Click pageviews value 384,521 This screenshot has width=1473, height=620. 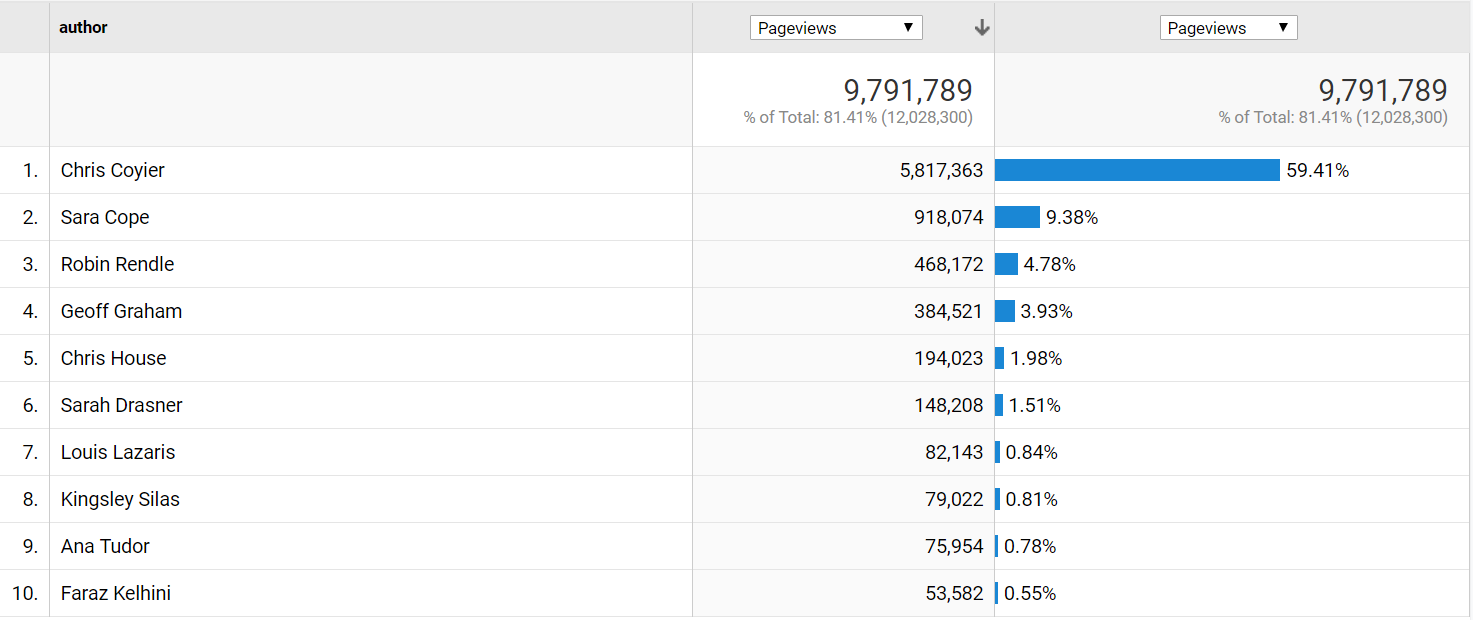coord(948,311)
